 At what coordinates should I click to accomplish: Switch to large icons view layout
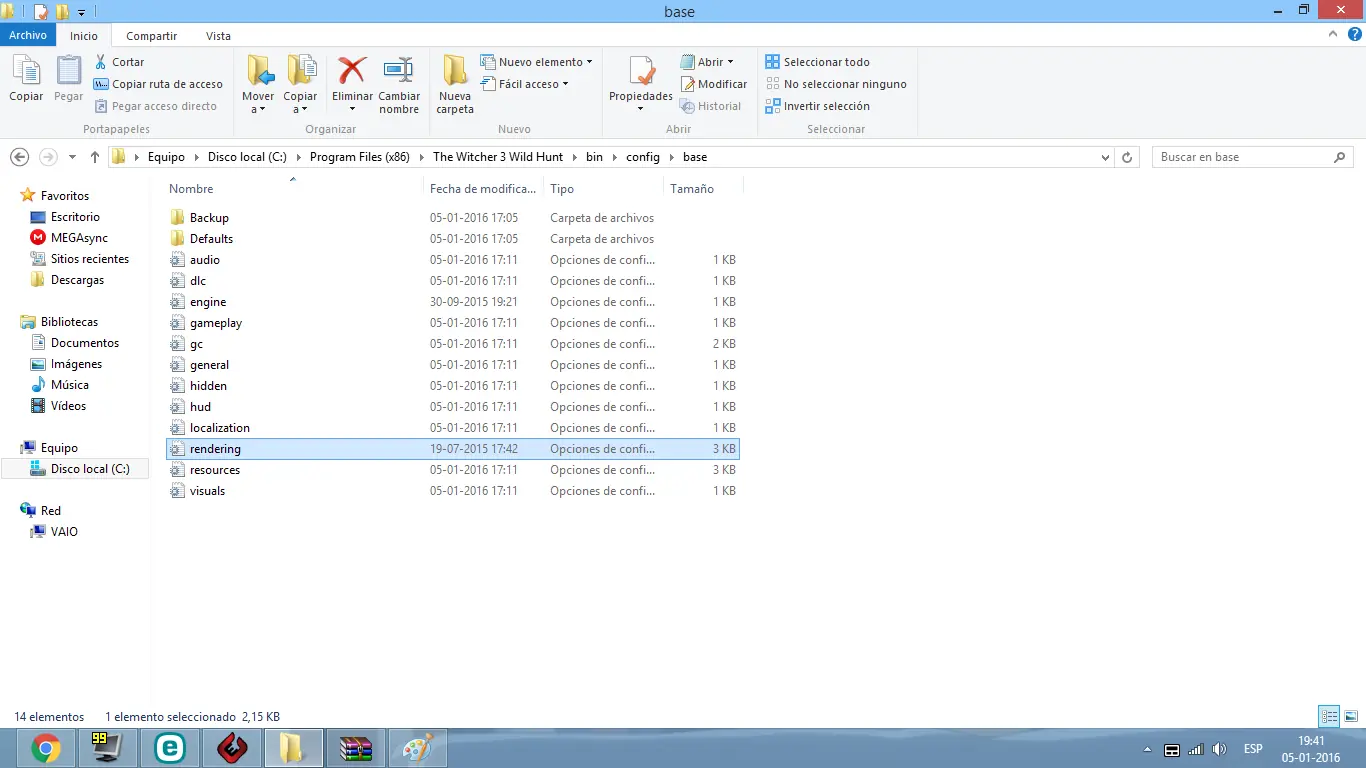tap(1351, 716)
